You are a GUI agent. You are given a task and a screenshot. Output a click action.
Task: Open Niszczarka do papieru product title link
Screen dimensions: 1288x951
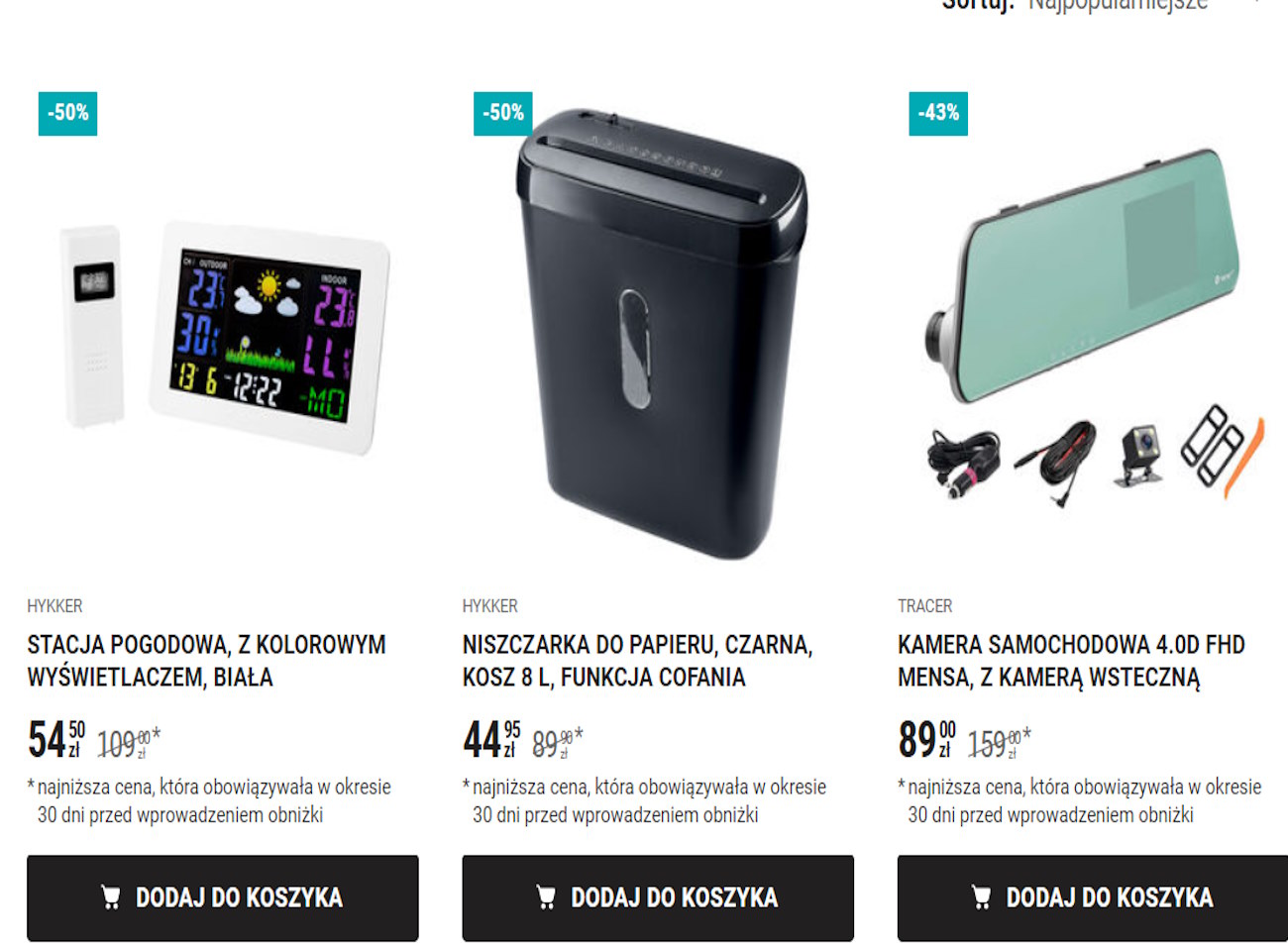[x=637, y=661]
